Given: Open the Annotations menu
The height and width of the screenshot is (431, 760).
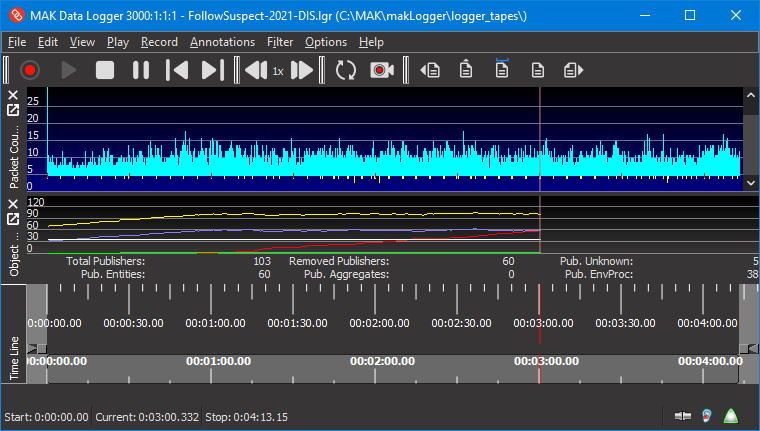Looking at the screenshot, I should (222, 42).
